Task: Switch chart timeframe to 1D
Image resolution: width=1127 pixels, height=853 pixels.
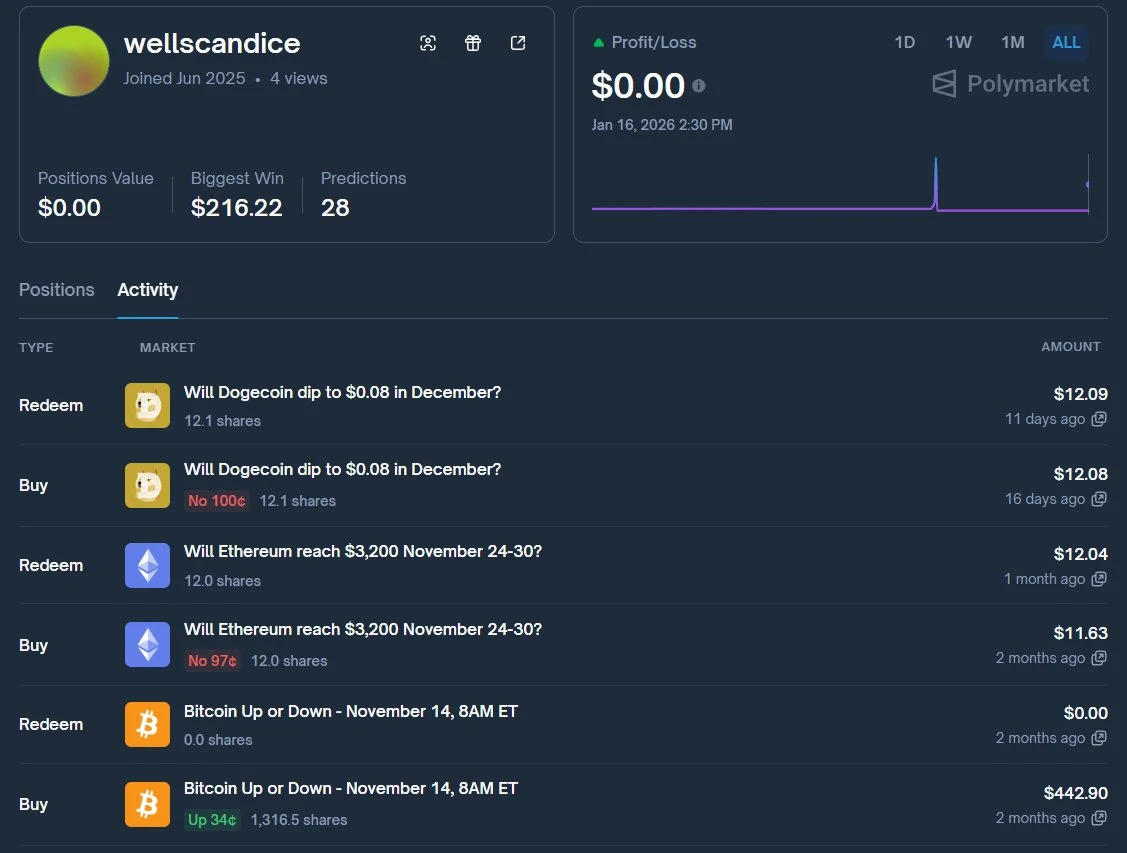Action: (904, 43)
